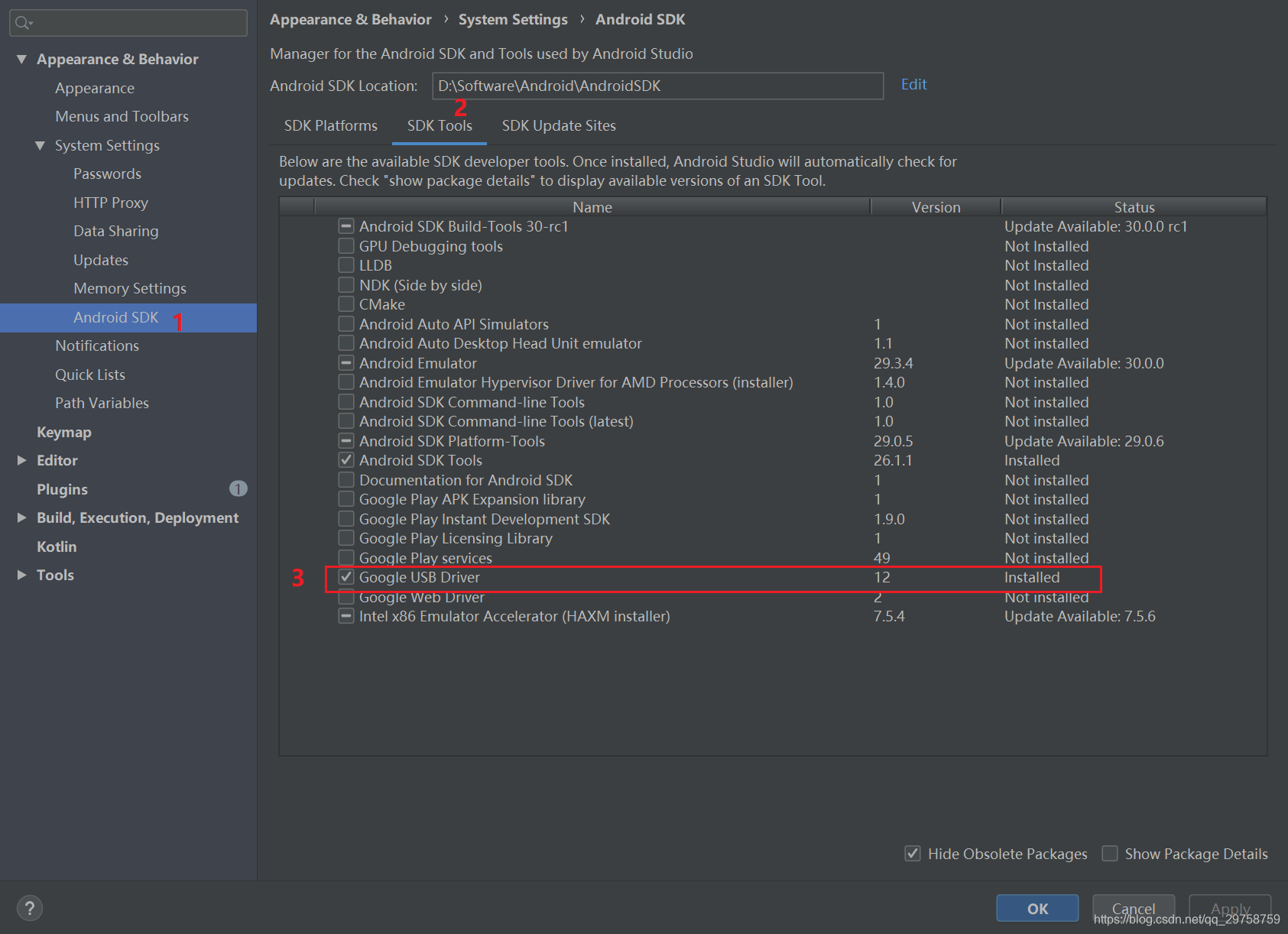Toggle Hide Obsolete Packages
This screenshot has height=934, width=1288.
[913, 854]
